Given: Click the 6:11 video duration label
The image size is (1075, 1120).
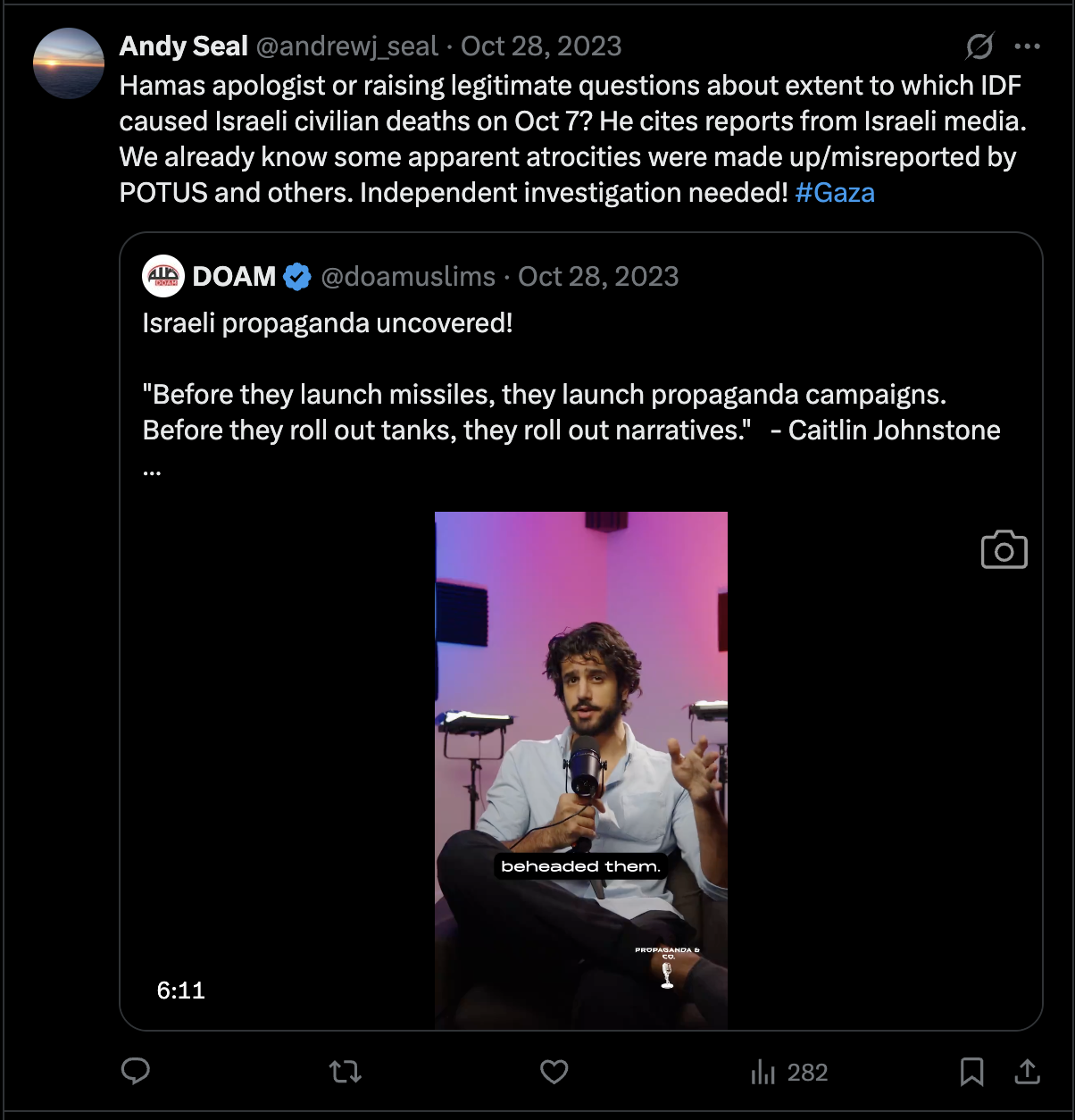Looking at the screenshot, I should point(181,990).
